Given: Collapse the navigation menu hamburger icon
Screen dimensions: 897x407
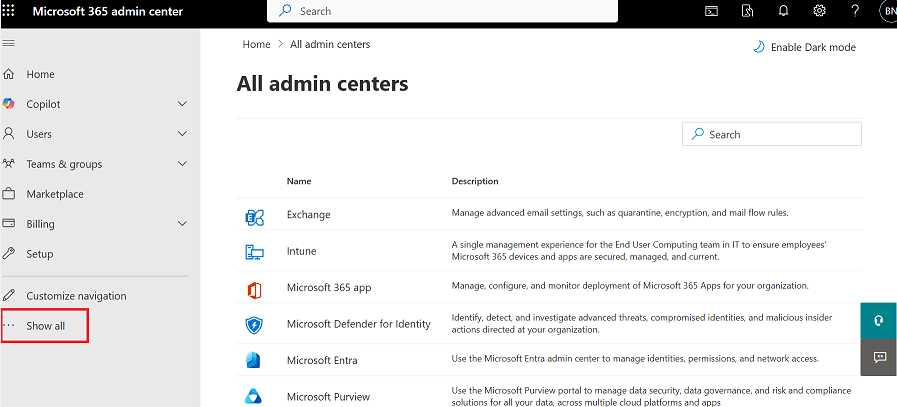Looking at the screenshot, I should tap(9, 44).
